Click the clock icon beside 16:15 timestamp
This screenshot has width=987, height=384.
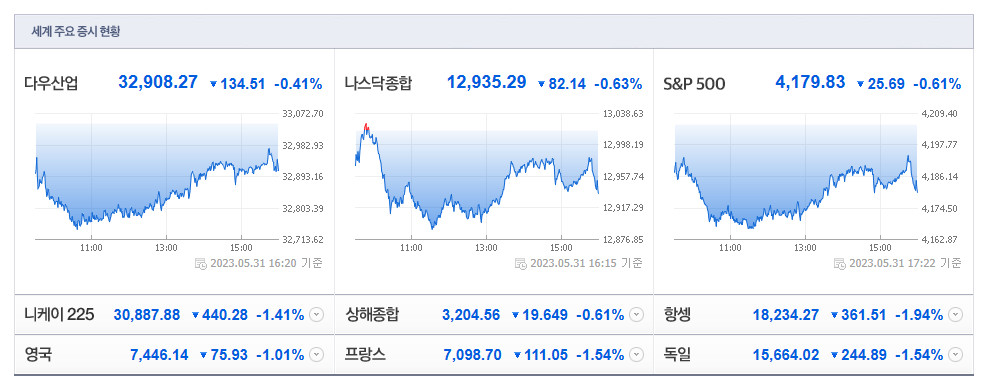point(520,263)
